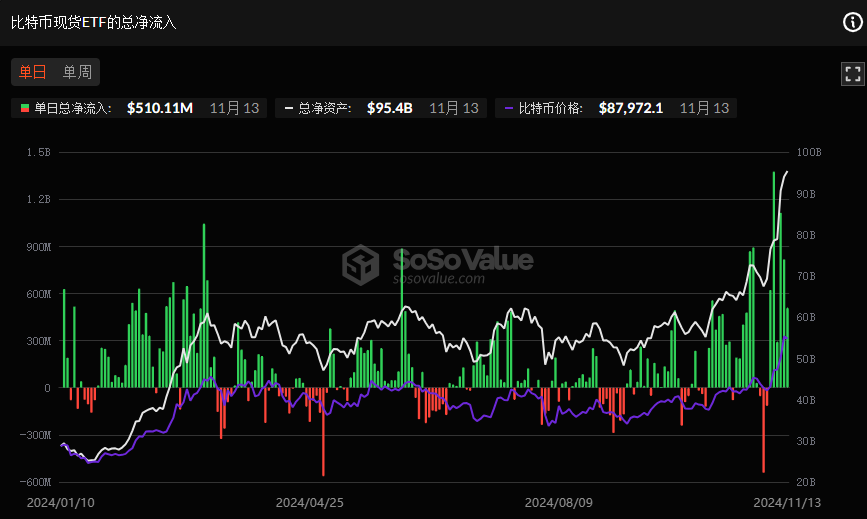Viewport: 867px width, 519px height.
Task: Select the 2024/08/09 date on x-axis
Action: coord(558,501)
